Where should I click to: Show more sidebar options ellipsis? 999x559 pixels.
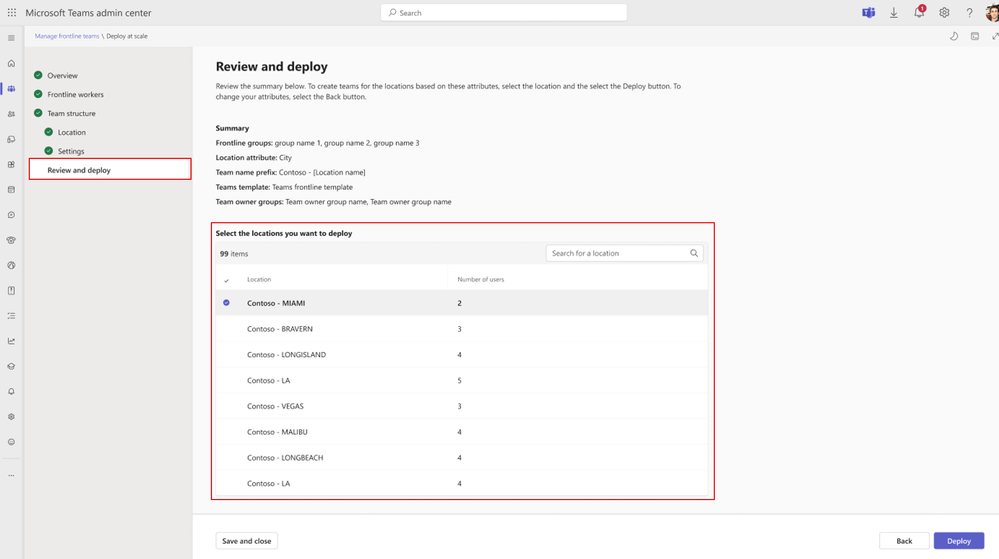point(11,476)
